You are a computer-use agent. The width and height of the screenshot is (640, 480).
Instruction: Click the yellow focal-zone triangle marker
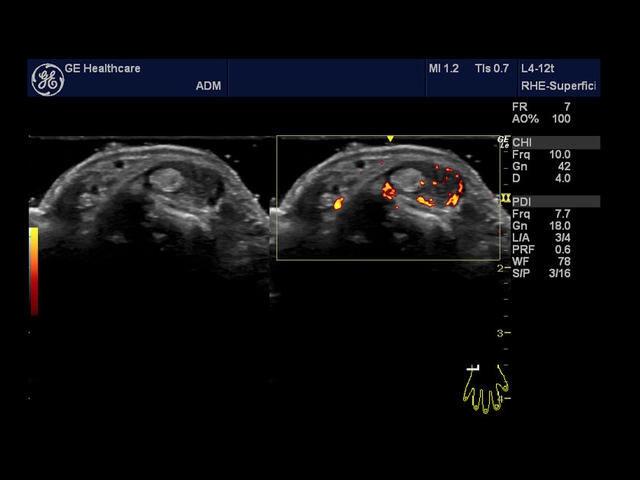click(x=391, y=139)
